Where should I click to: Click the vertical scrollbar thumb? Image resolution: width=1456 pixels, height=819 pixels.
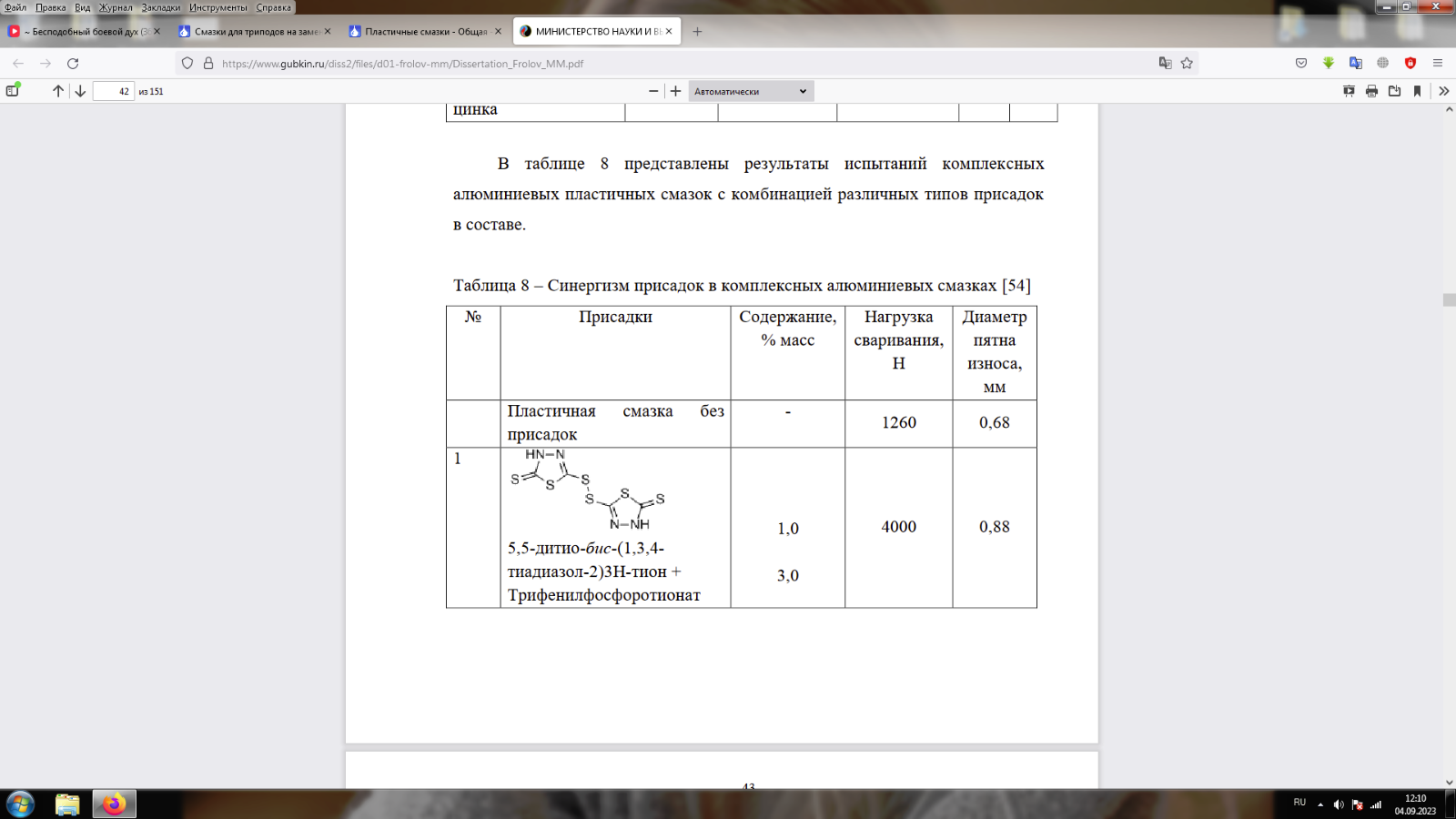point(1449,300)
